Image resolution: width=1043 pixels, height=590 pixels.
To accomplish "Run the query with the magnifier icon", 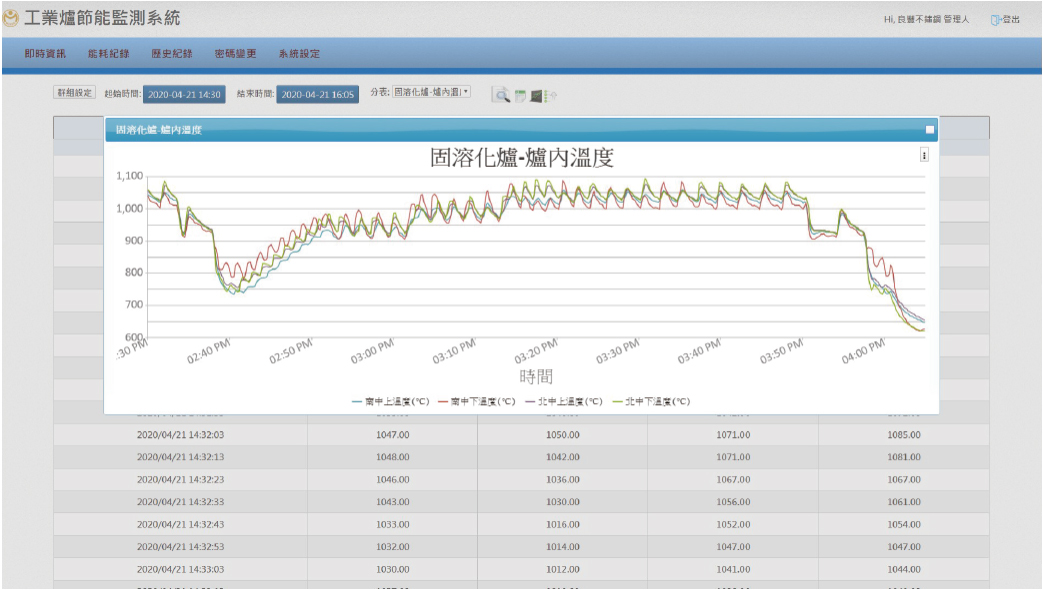I will [x=500, y=95].
